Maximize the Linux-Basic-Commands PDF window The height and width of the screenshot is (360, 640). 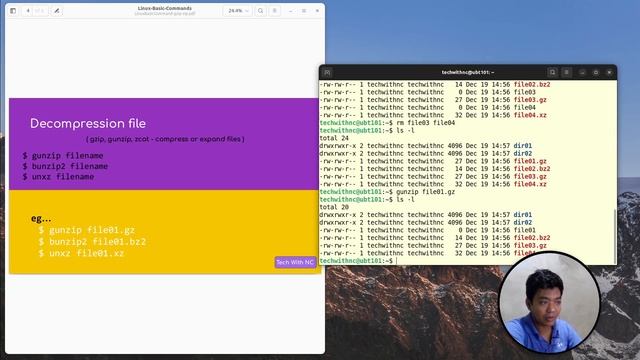click(x=304, y=11)
